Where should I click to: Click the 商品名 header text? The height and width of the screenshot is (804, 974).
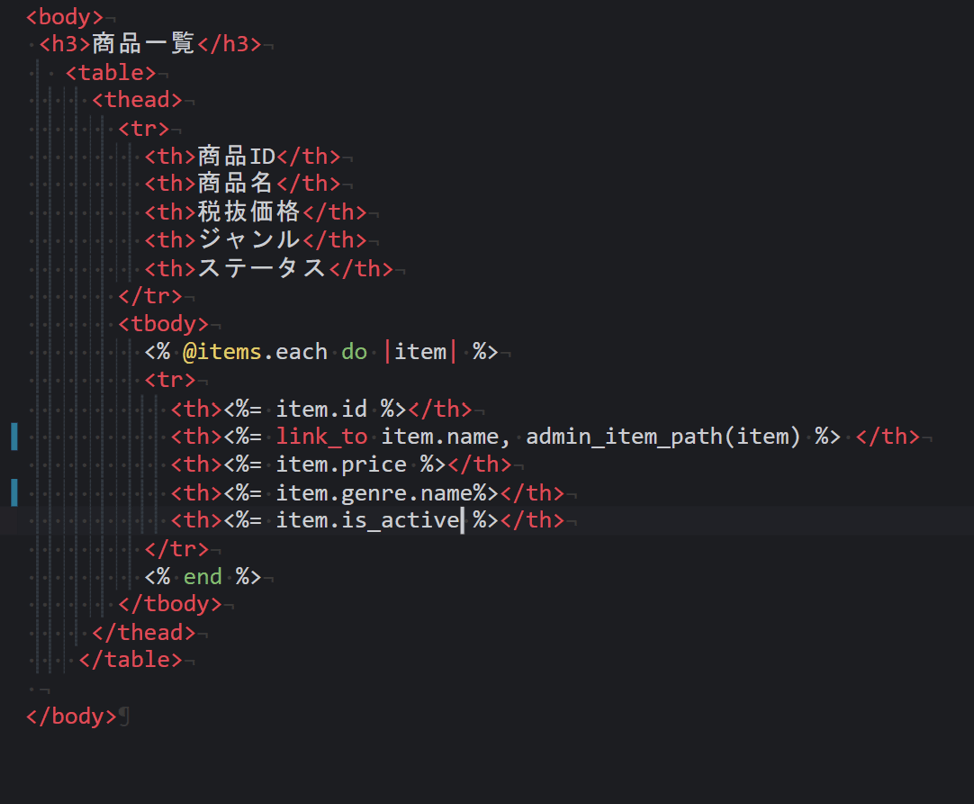click(235, 184)
